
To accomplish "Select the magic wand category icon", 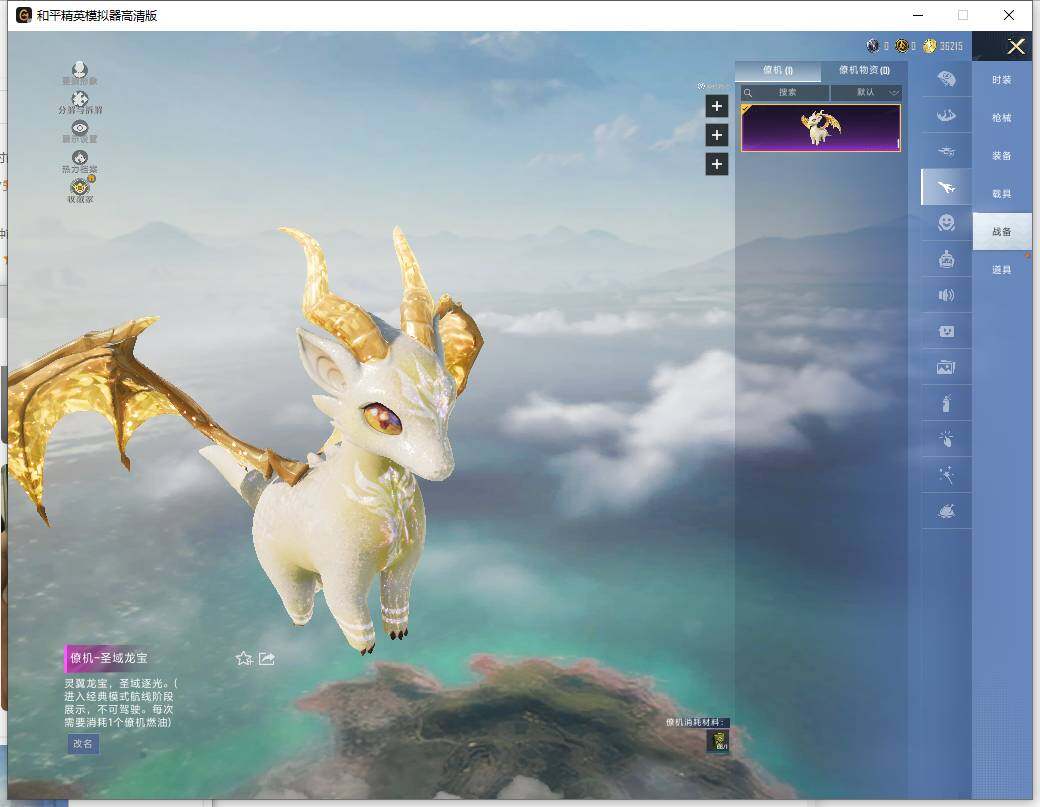I will coord(946,475).
